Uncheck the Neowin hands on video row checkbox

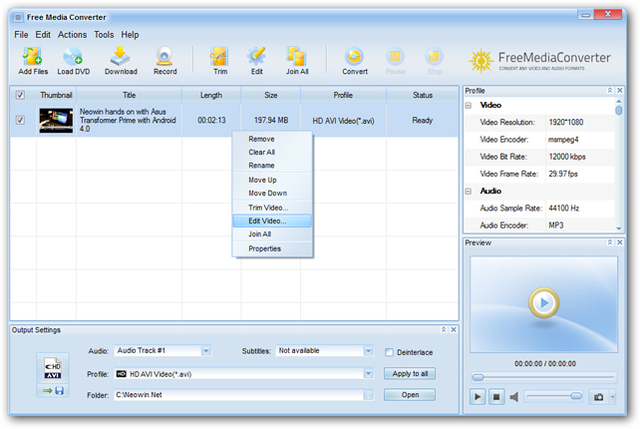click(x=20, y=120)
